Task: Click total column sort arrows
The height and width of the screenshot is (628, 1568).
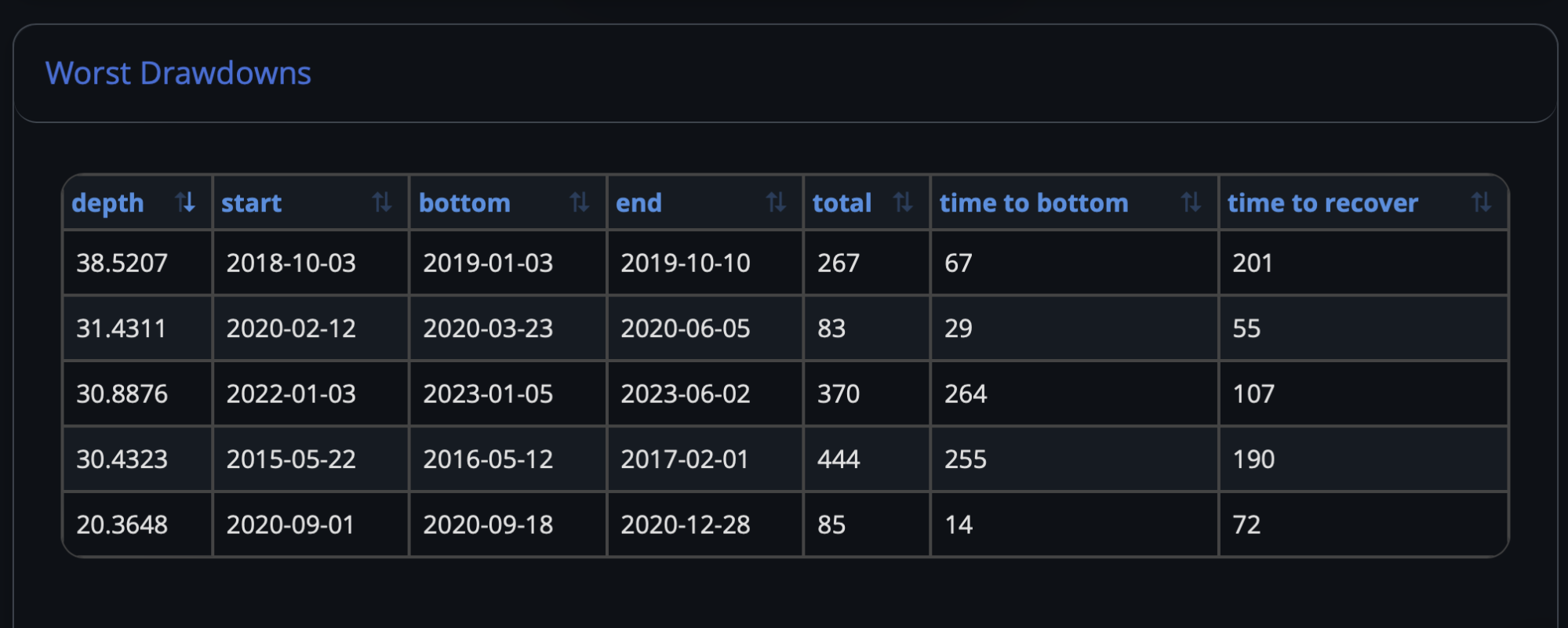Action: click(x=904, y=202)
